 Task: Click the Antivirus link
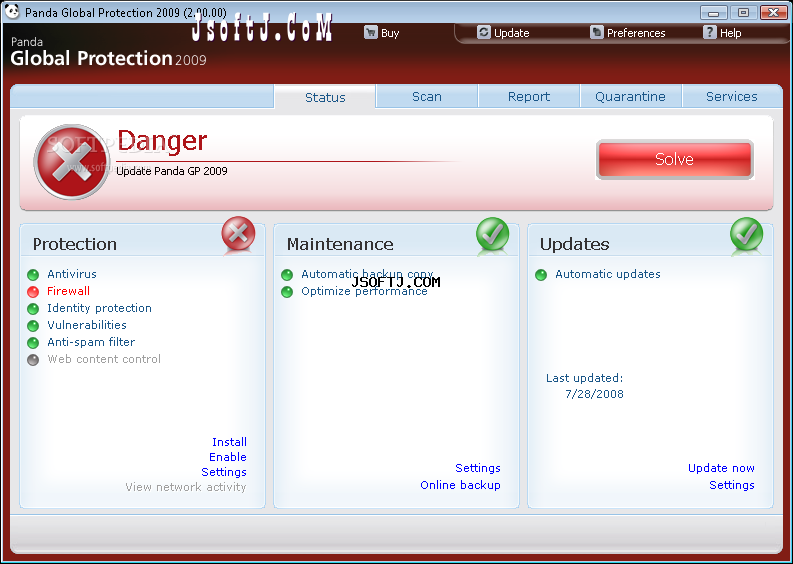tap(72, 274)
